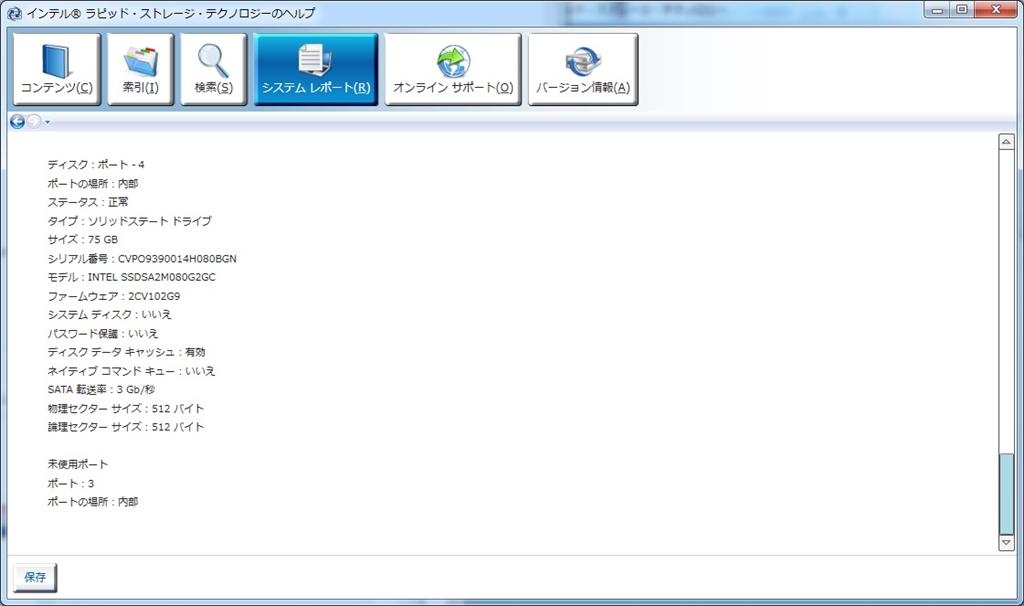Close the help window
This screenshot has width=1024, height=606.
click(997, 10)
